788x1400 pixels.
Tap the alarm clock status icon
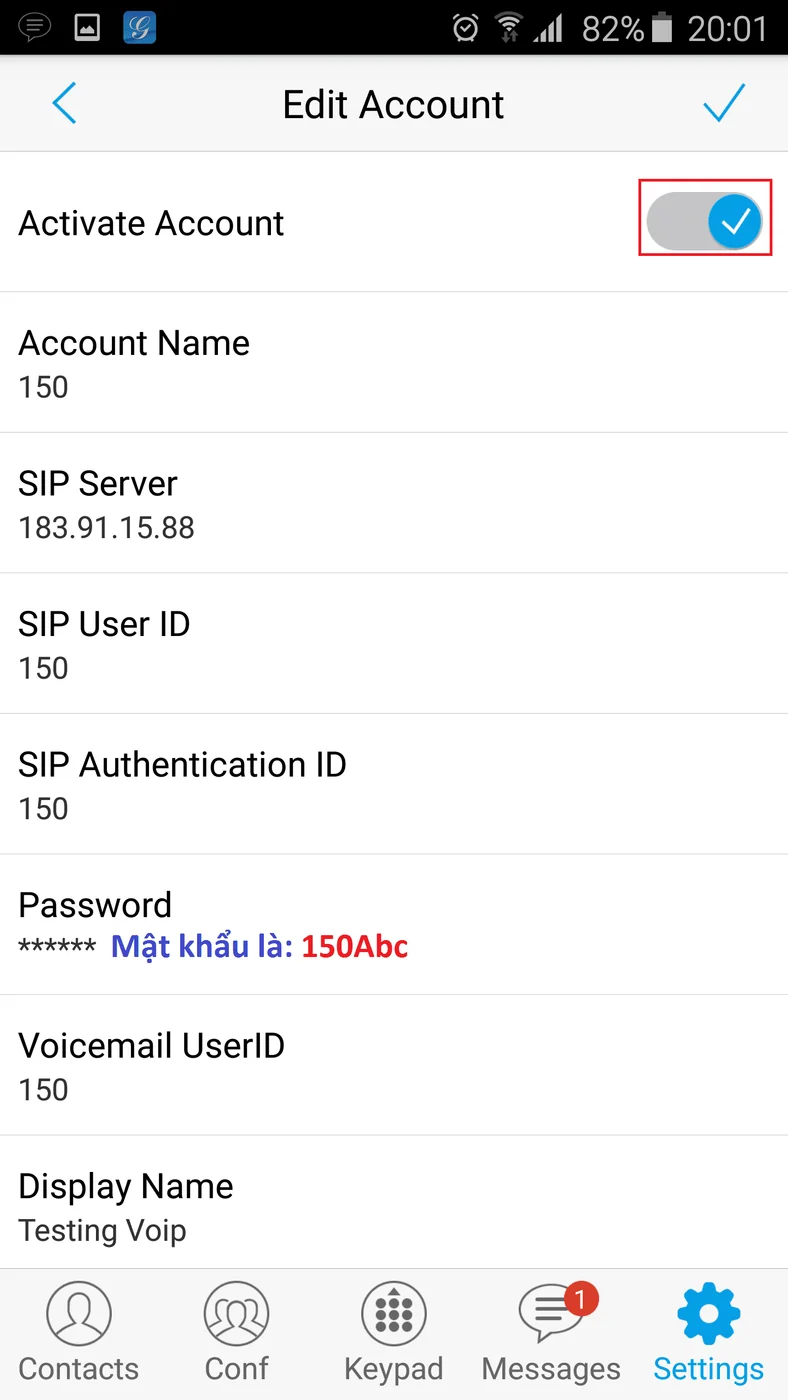tap(466, 28)
